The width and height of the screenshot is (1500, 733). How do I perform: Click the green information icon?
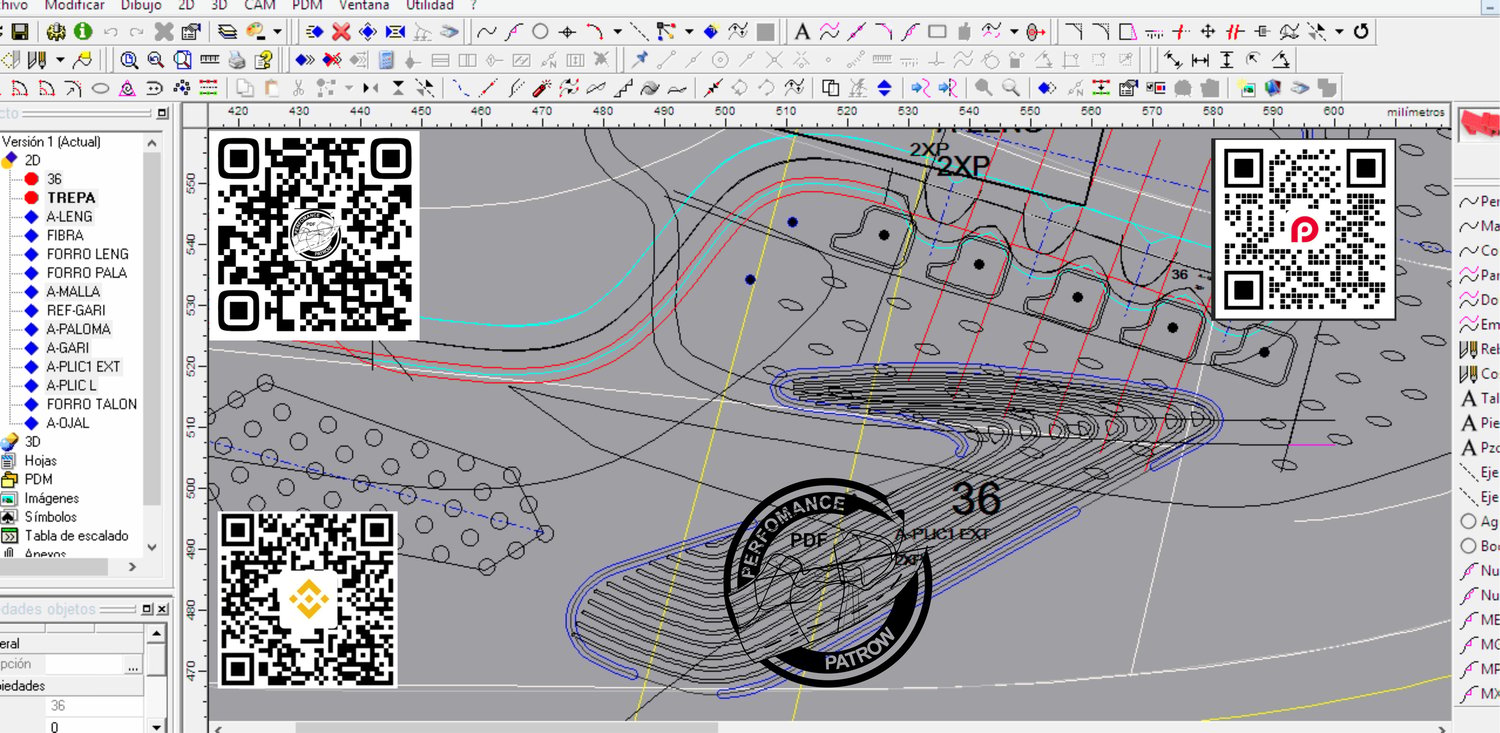83,32
